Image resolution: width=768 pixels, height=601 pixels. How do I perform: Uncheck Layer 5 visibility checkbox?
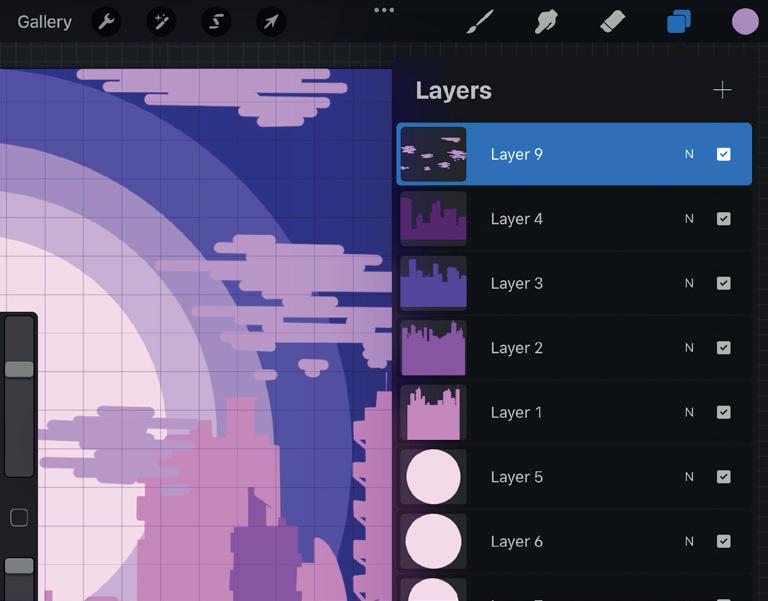[x=723, y=477]
